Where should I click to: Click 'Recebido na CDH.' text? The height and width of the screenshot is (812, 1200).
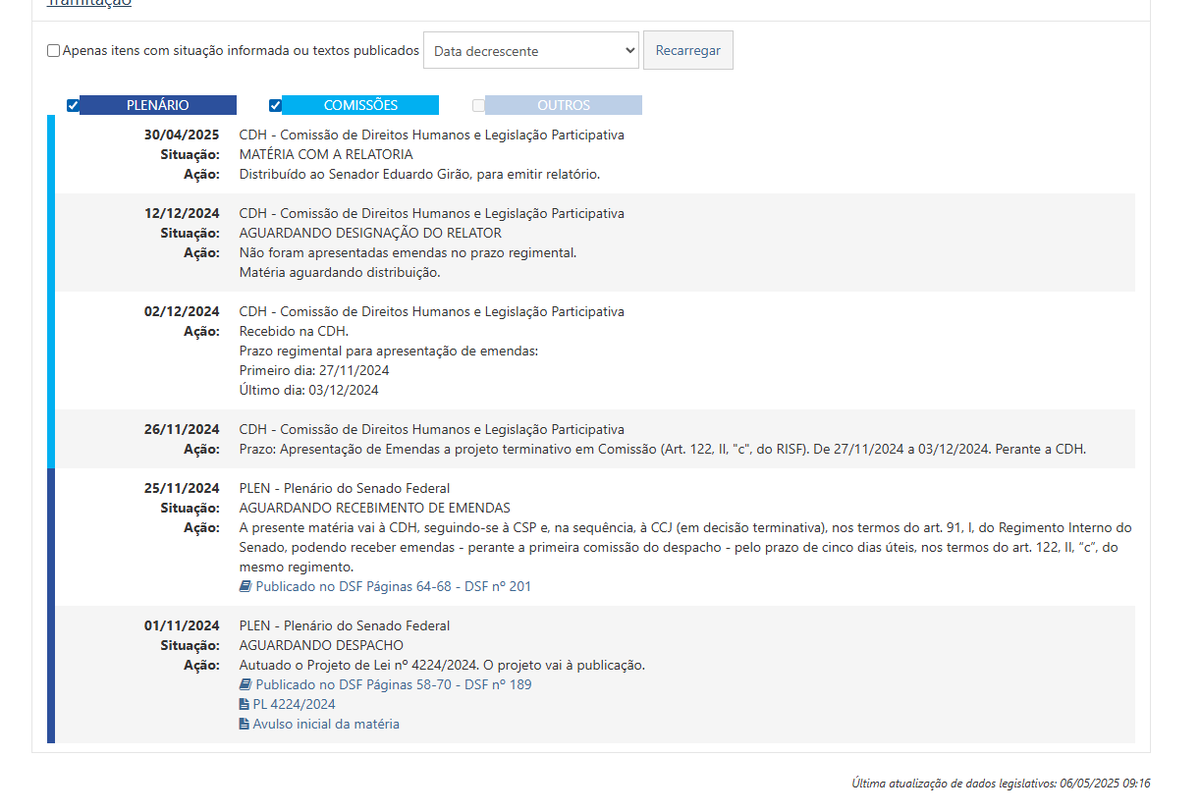[294, 332]
